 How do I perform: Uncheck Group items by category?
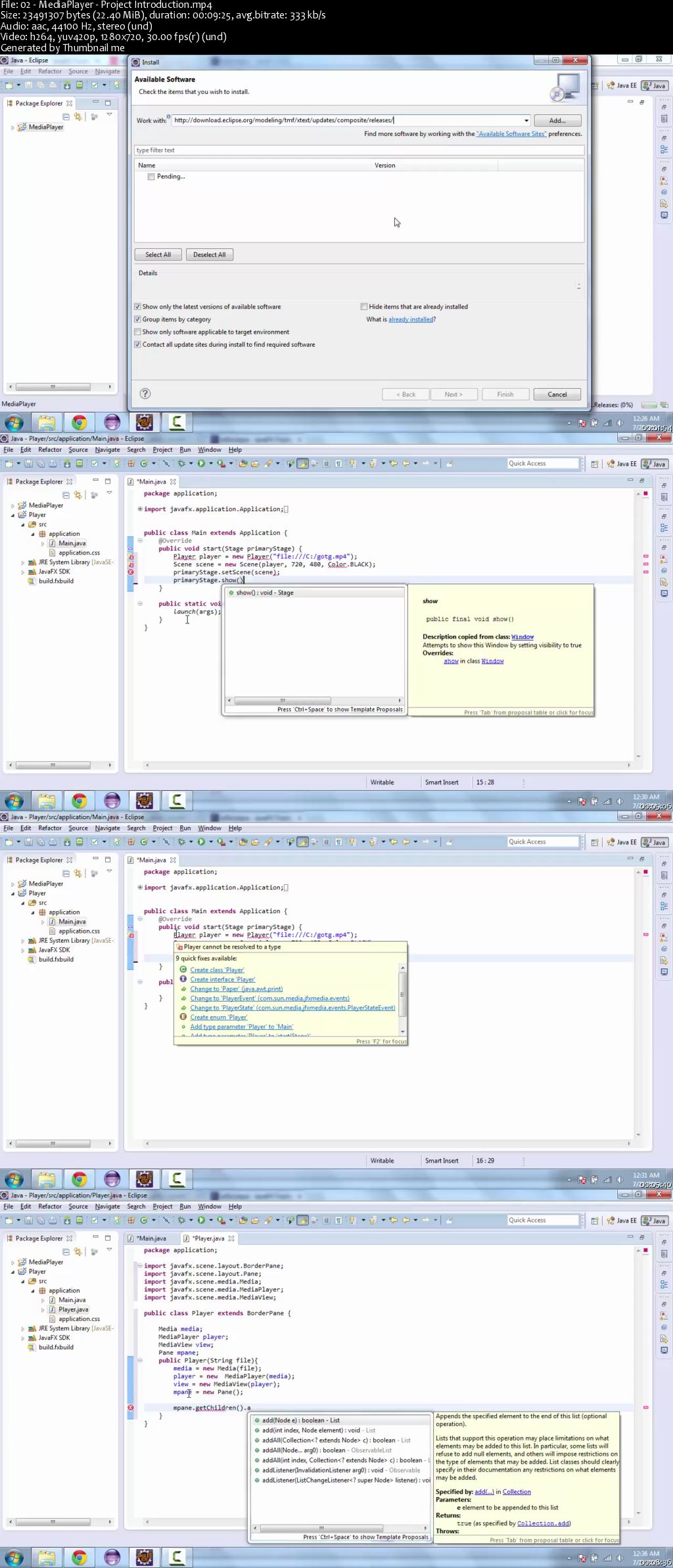pos(137,319)
